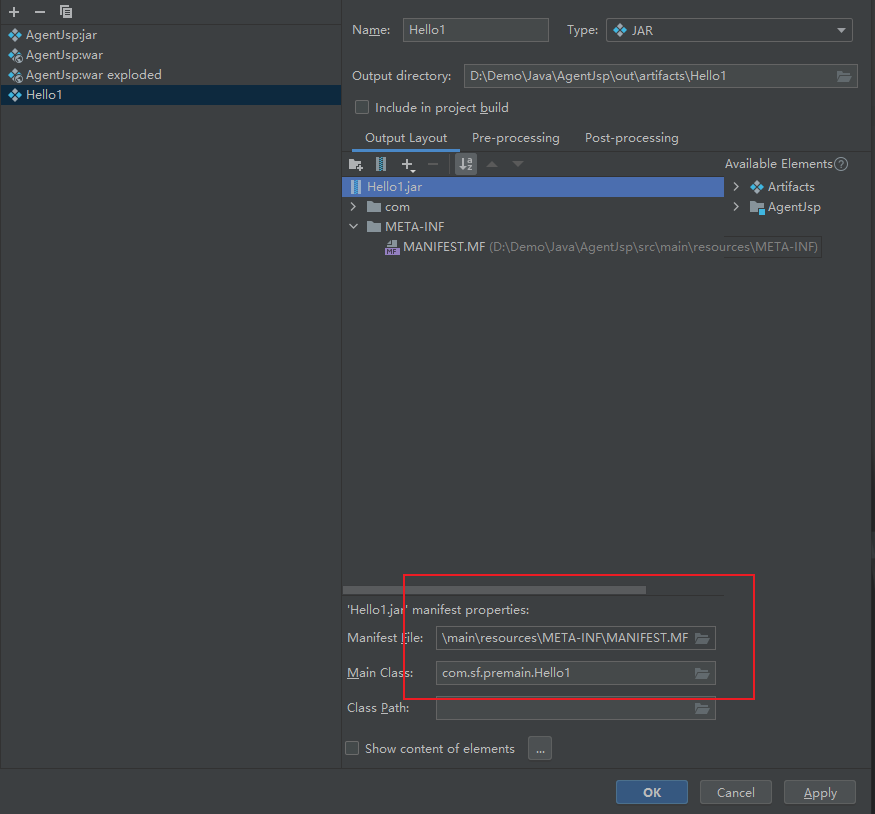Click the Add artifact plus icon

click(x=14, y=12)
